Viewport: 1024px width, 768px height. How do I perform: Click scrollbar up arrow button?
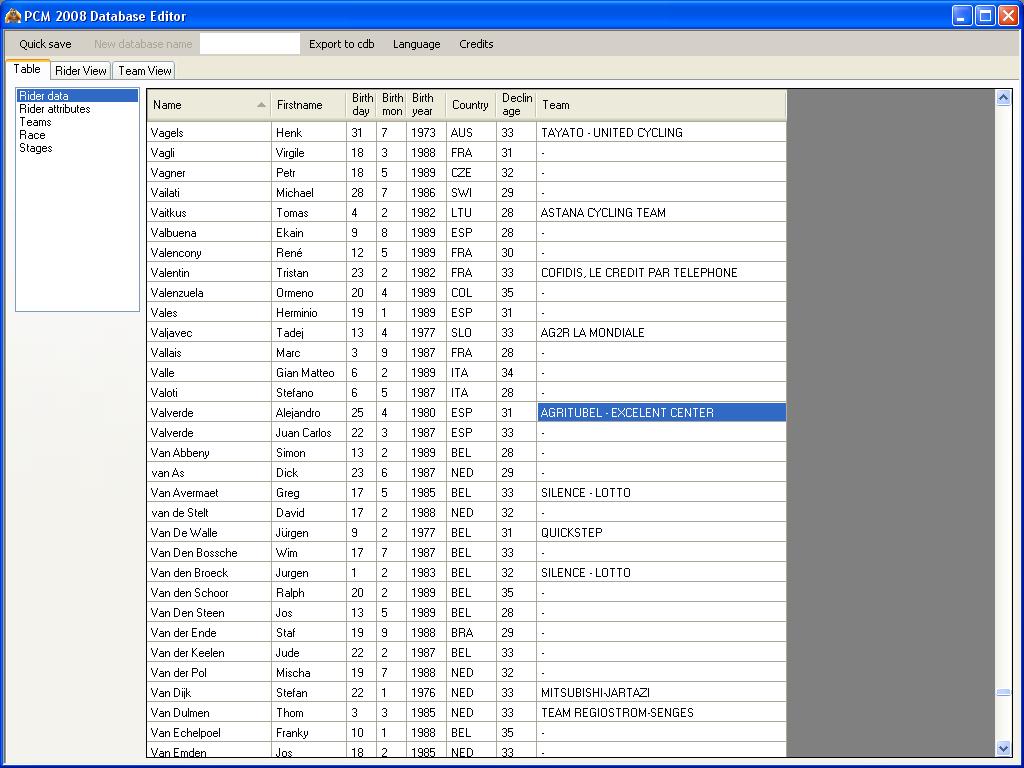(1003, 98)
